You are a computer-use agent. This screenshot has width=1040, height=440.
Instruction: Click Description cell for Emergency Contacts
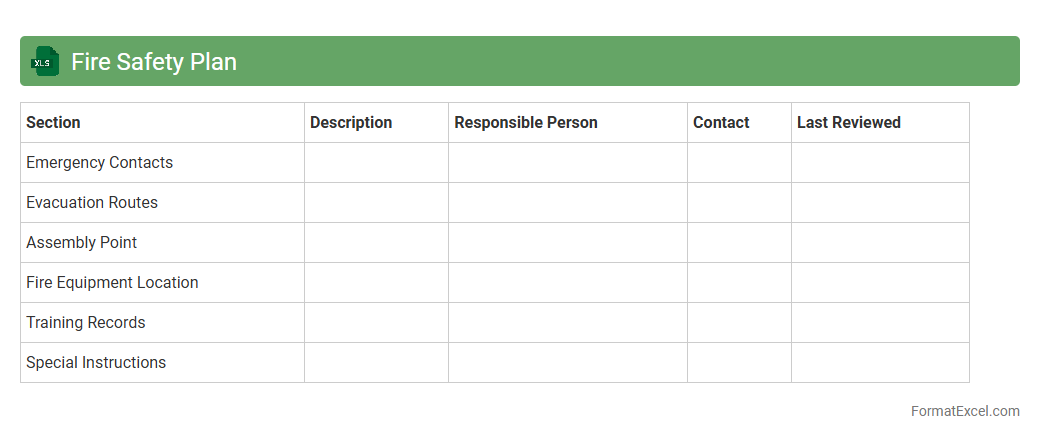tap(376, 163)
